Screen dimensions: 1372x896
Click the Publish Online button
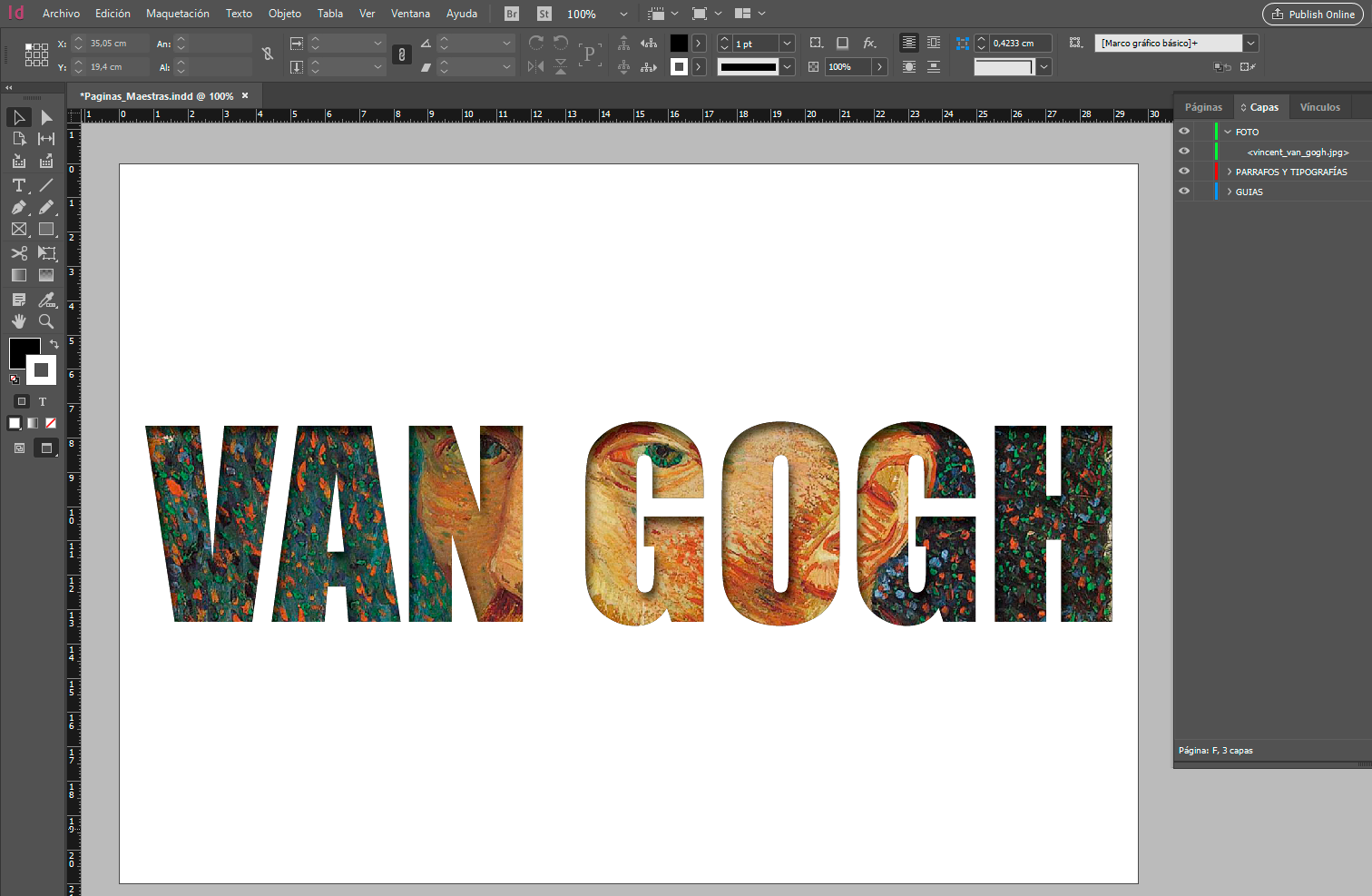click(1312, 14)
